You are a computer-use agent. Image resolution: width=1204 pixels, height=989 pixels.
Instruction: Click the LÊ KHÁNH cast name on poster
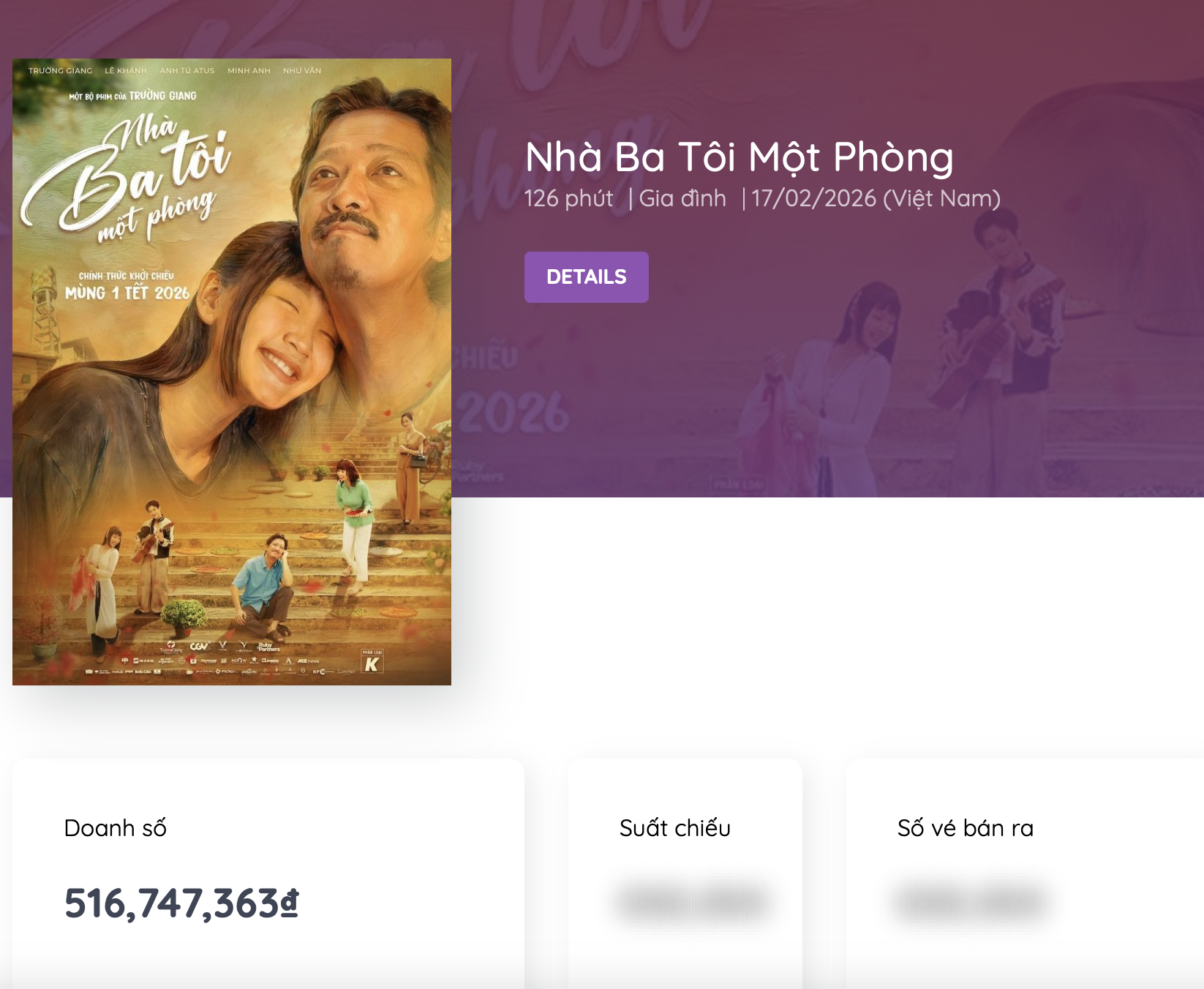[x=126, y=71]
